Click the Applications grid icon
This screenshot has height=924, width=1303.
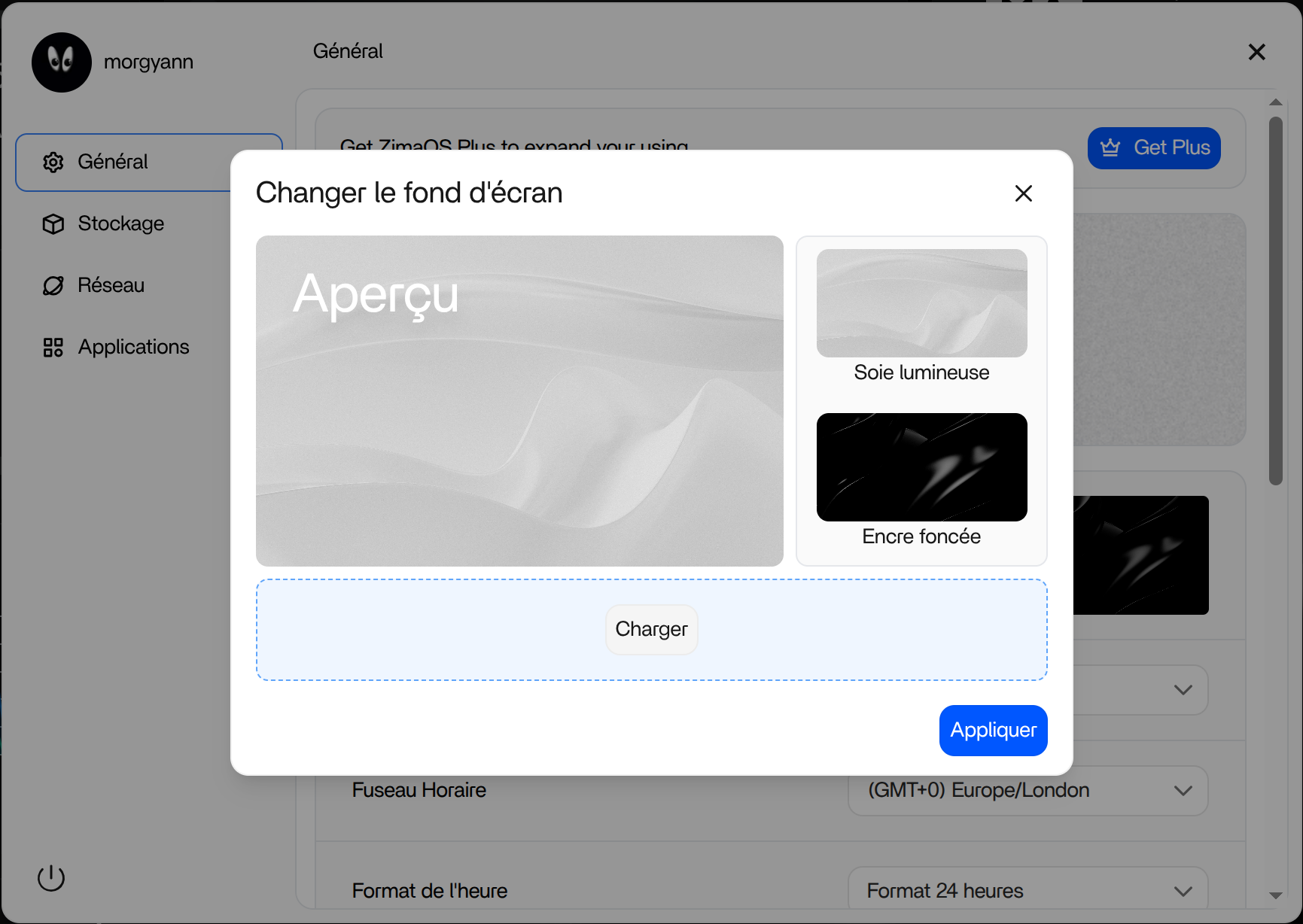click(x=53, y=348)
